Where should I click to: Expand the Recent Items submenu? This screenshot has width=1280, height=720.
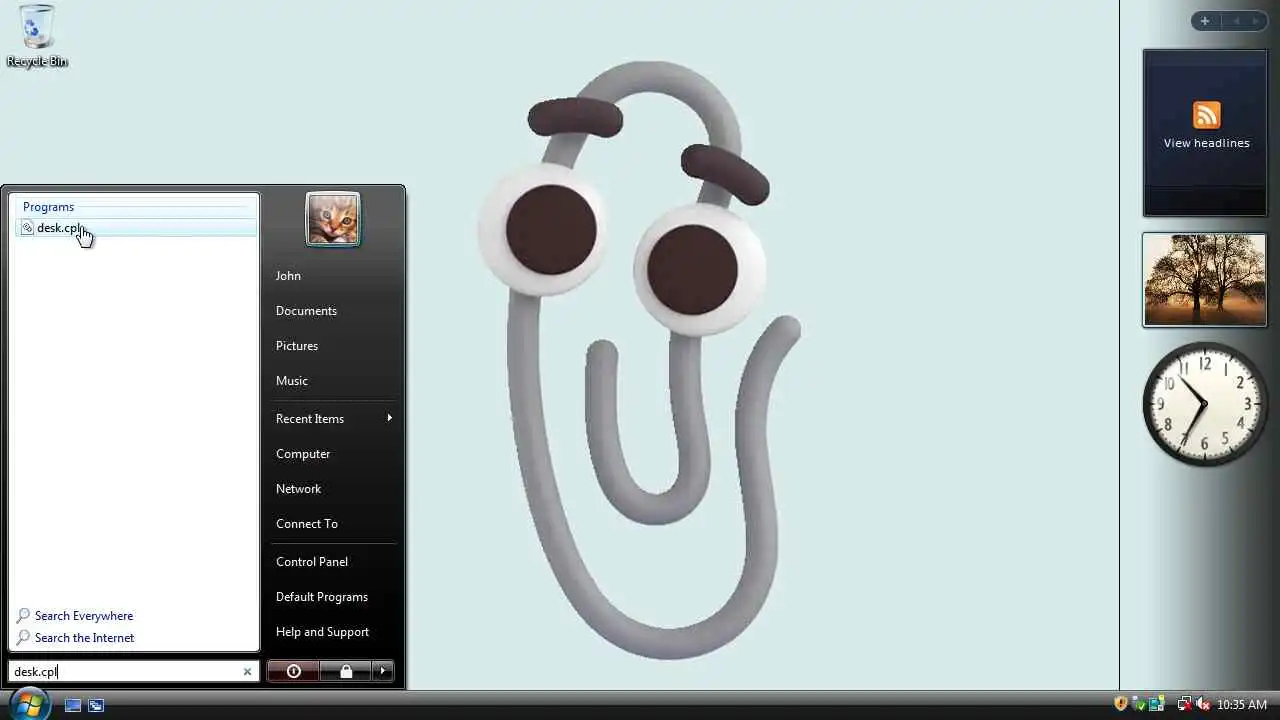[x=333, y=419]
